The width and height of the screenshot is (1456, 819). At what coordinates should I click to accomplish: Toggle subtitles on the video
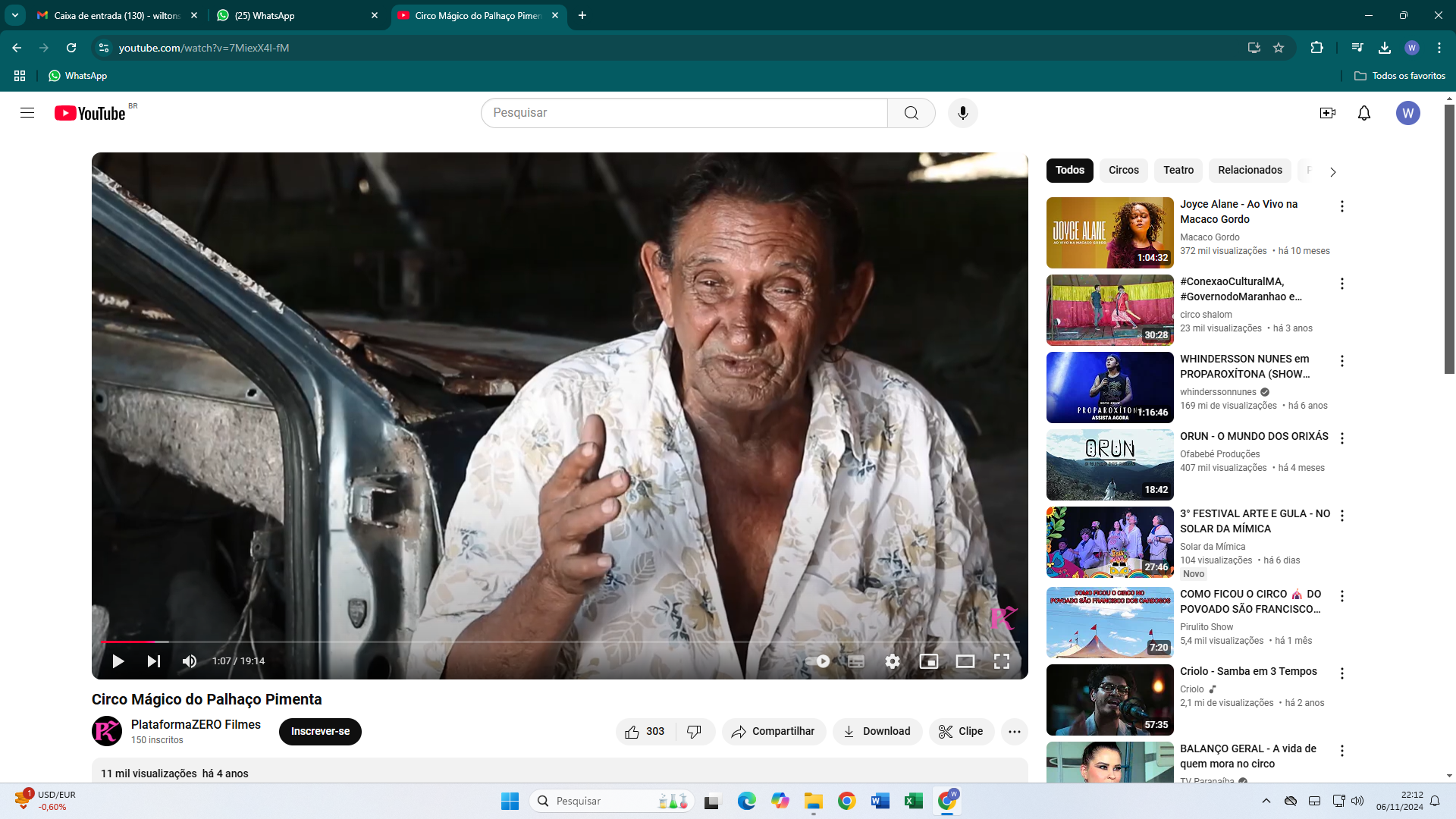coord(856,661)
